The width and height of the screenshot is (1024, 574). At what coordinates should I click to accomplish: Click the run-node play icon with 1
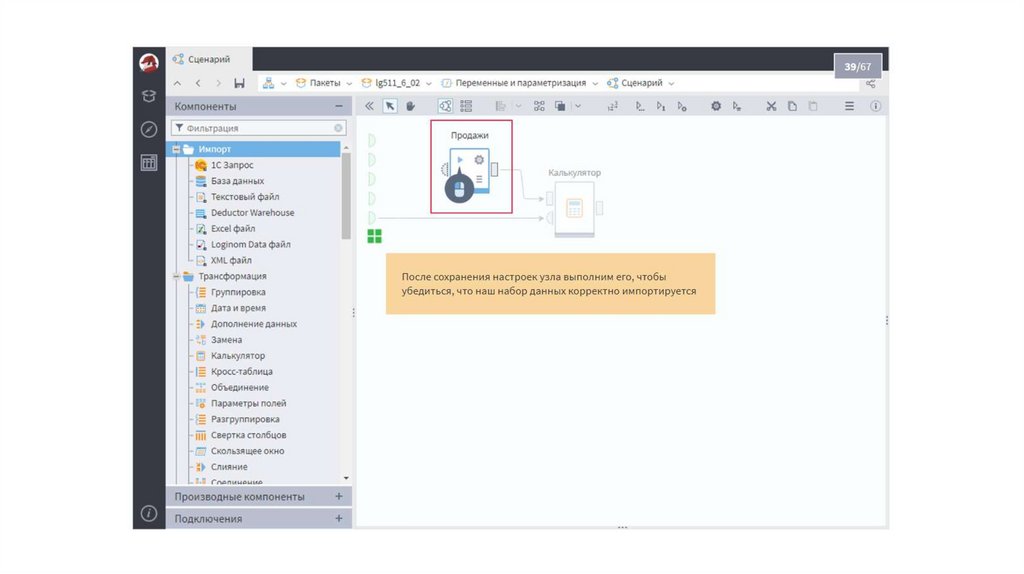661,106
